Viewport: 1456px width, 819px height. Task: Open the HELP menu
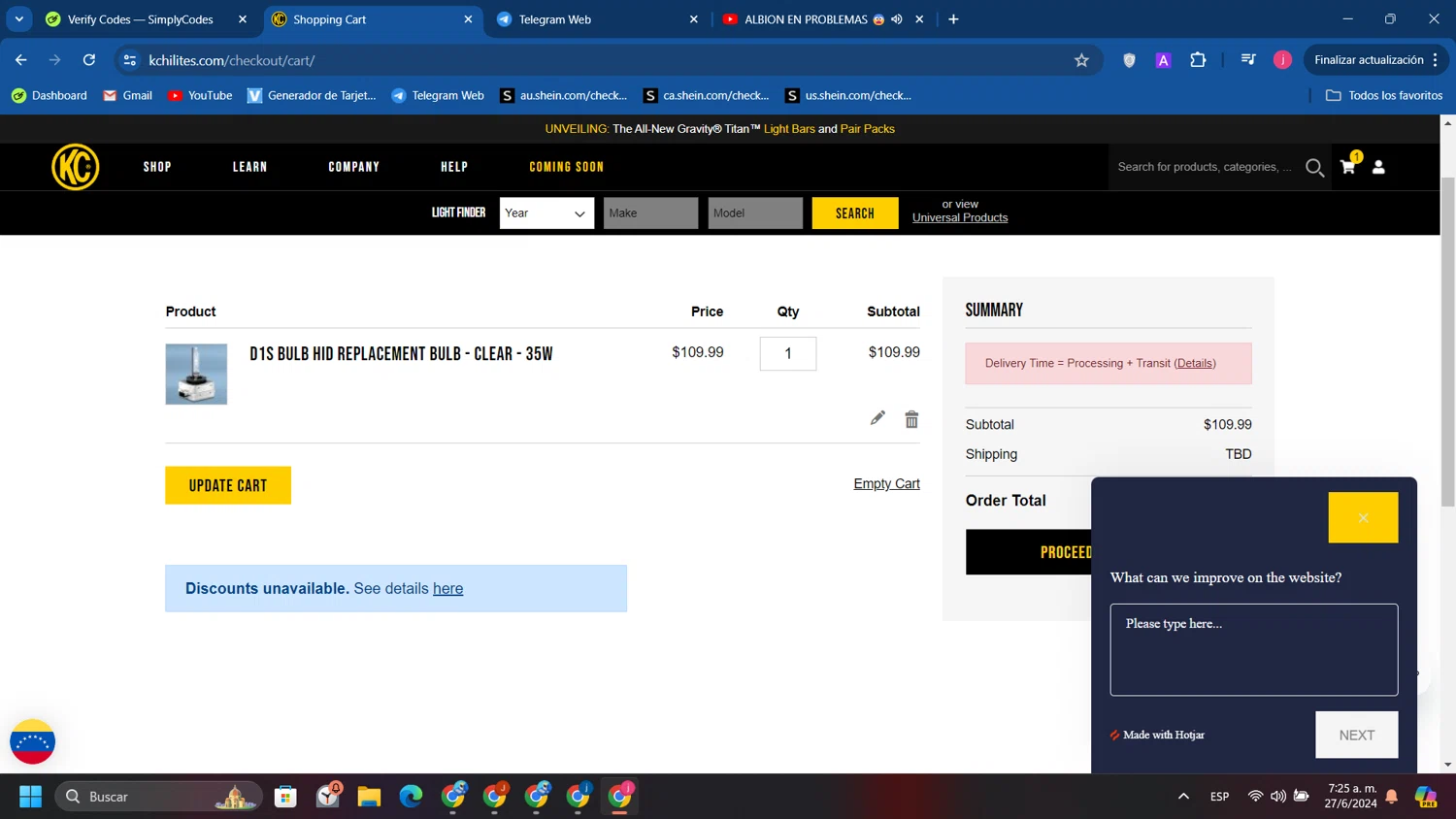[454, 167]
